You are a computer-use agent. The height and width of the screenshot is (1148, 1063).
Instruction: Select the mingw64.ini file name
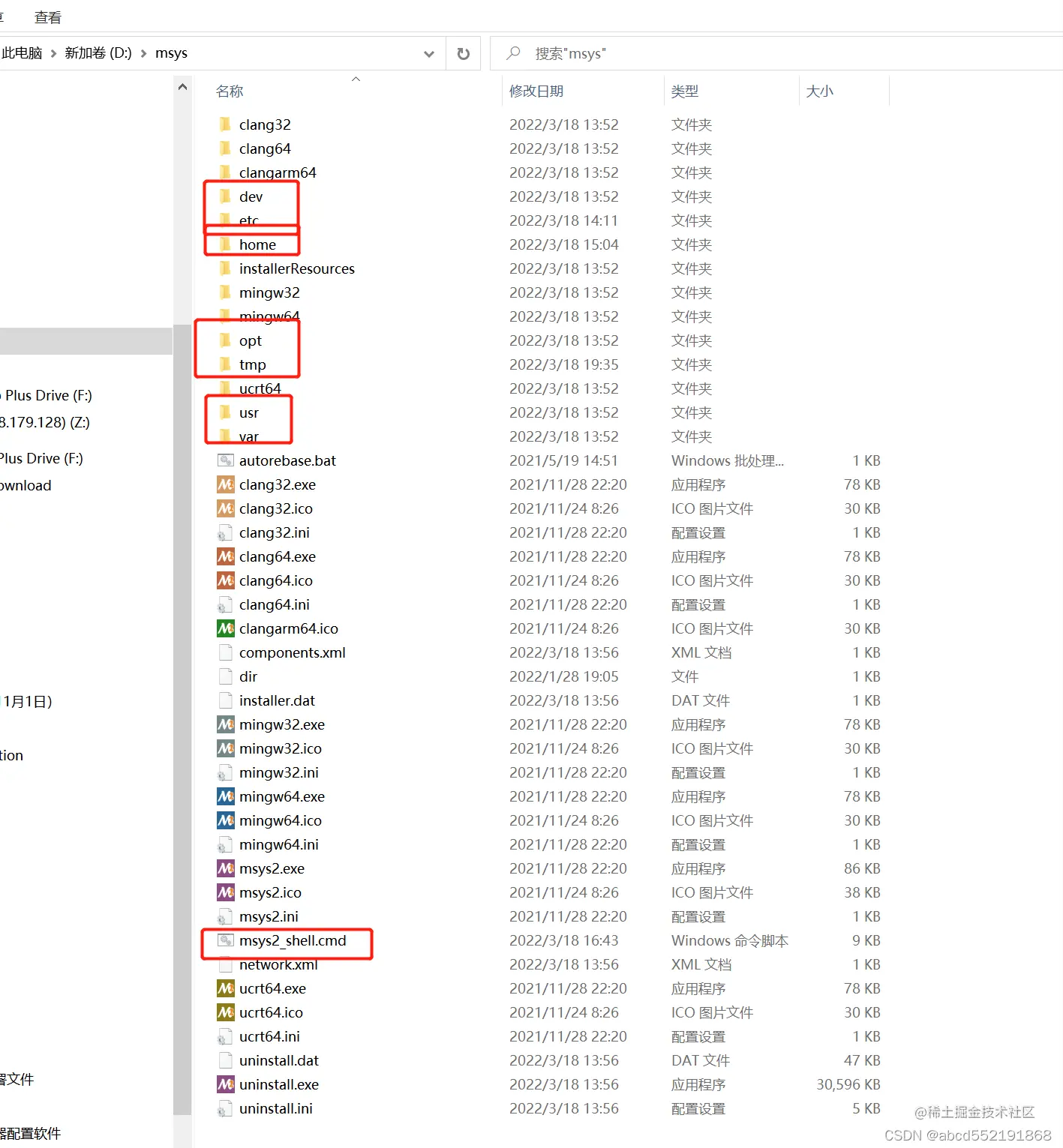(279, 844)
